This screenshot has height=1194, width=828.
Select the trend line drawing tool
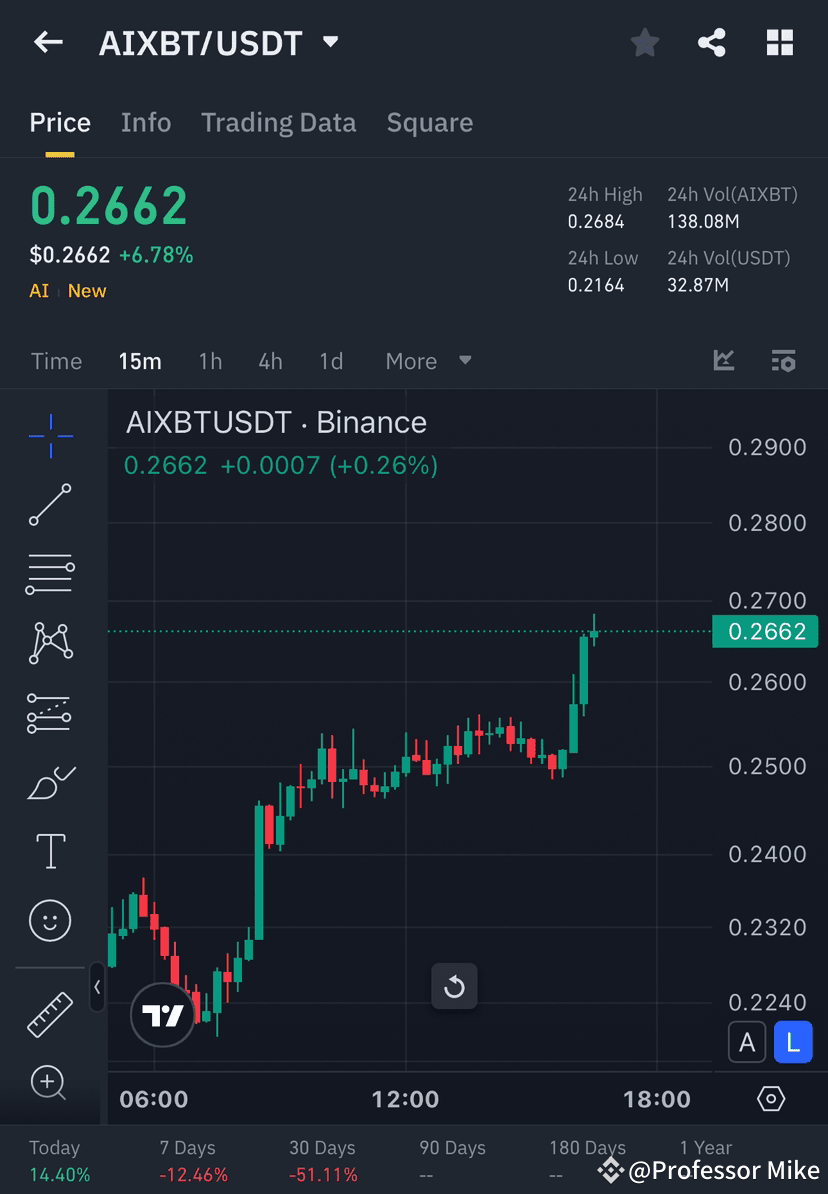click(x=50, y=505)
